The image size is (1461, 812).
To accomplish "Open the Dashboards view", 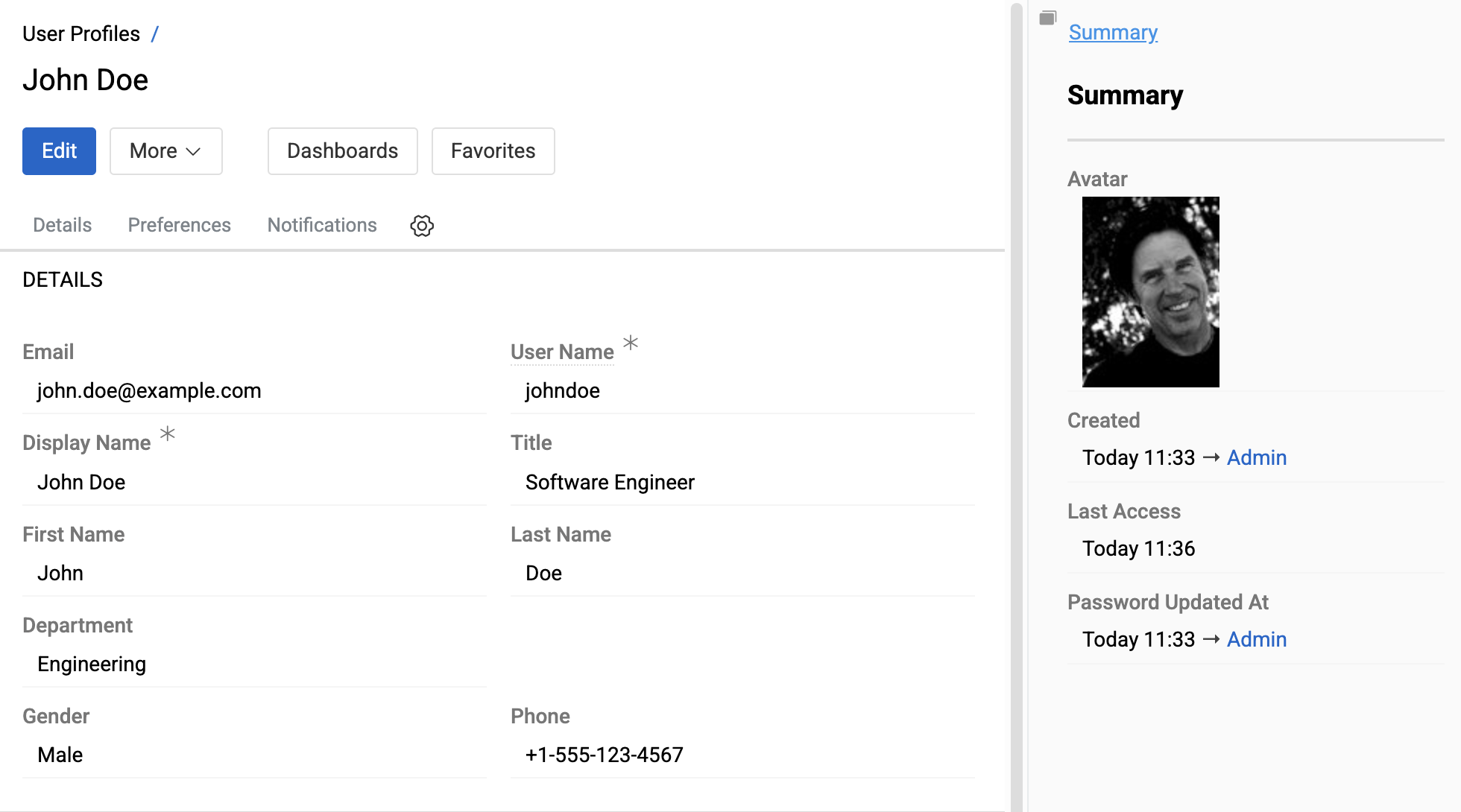I will (342, 150).
